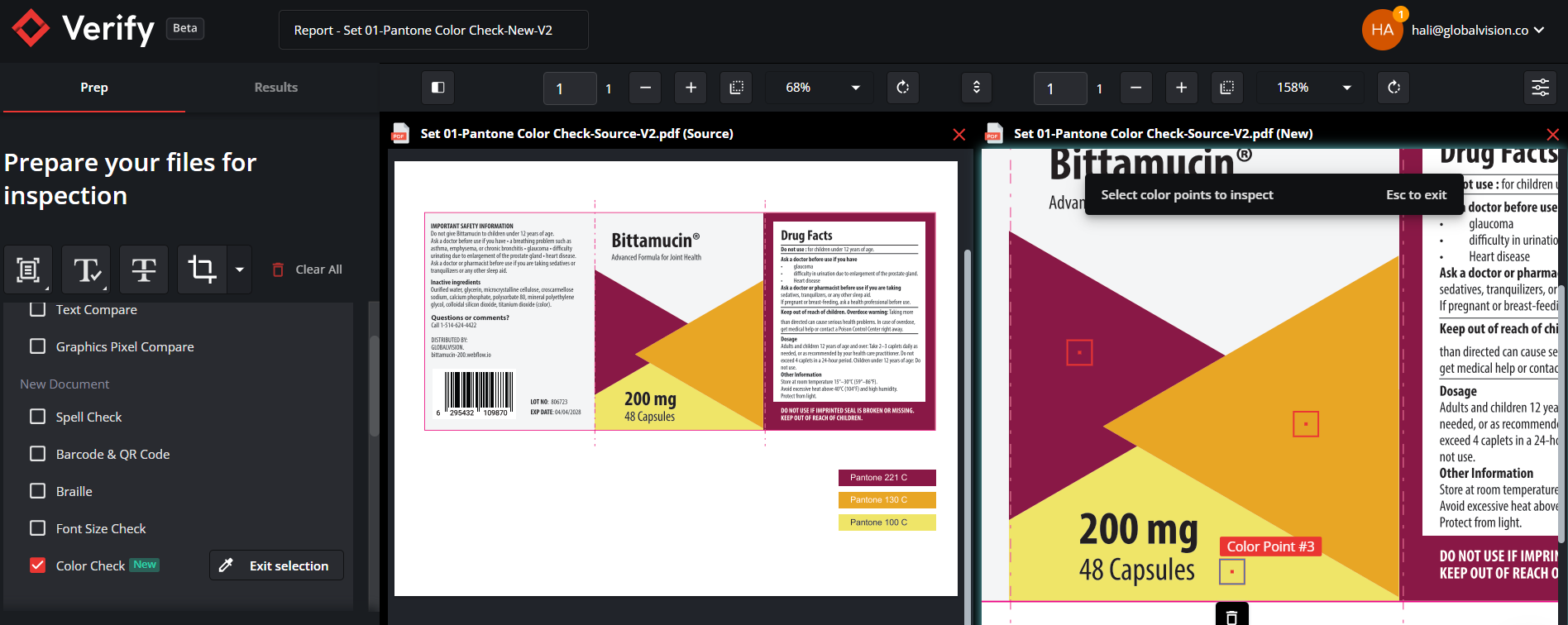1568x625 pixels.
Task: Select the strikethrough text exclusion tool
Action: point(144,270)
